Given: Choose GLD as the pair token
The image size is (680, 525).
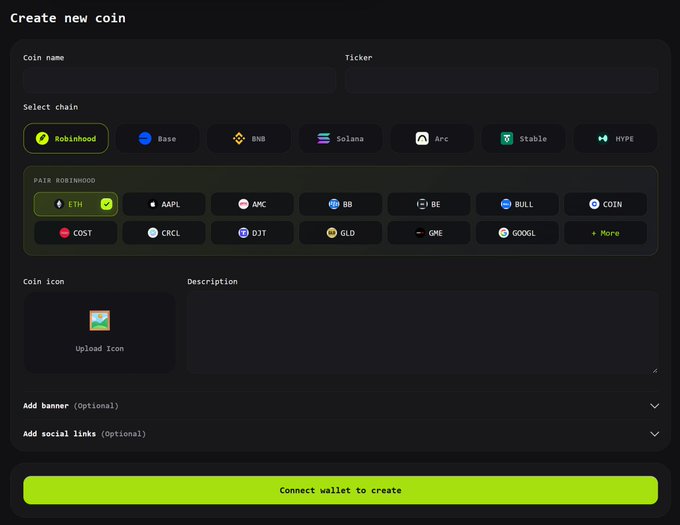Looking at the screenshot, I should pos(340,233).
